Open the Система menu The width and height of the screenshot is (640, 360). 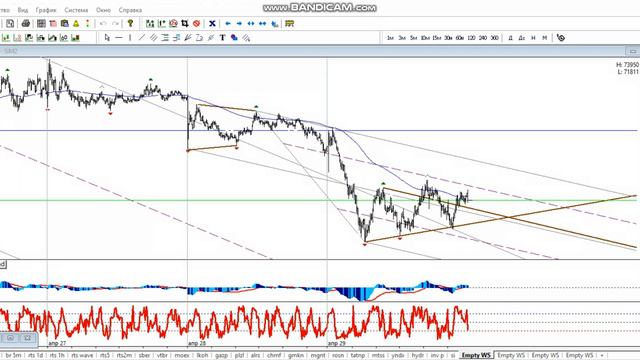coord(76,10)
